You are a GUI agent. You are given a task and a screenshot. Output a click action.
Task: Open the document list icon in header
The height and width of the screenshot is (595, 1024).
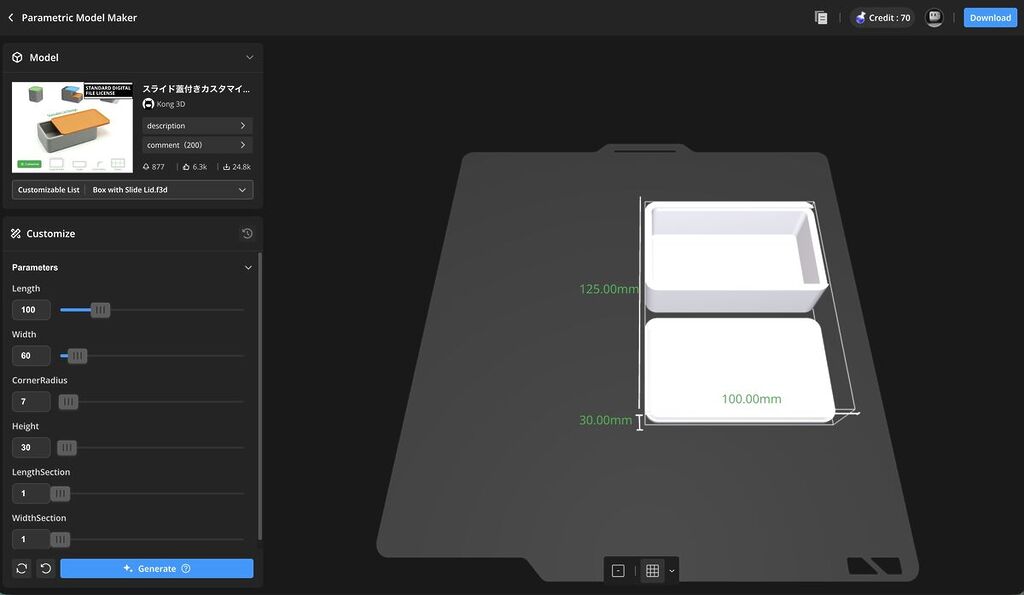point(821,18)
